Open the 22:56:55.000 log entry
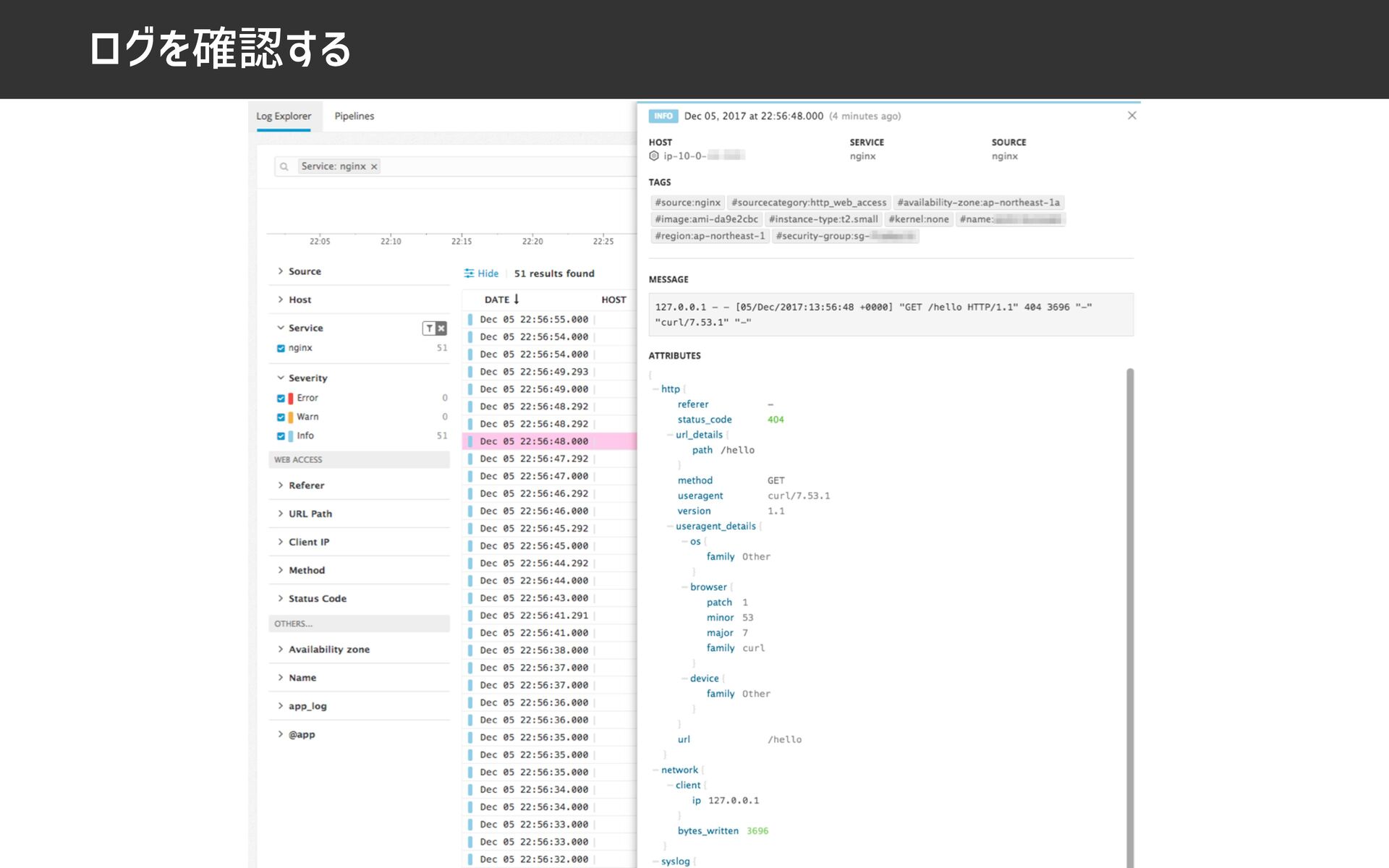1389x868 pixels. tap(534, 319)
